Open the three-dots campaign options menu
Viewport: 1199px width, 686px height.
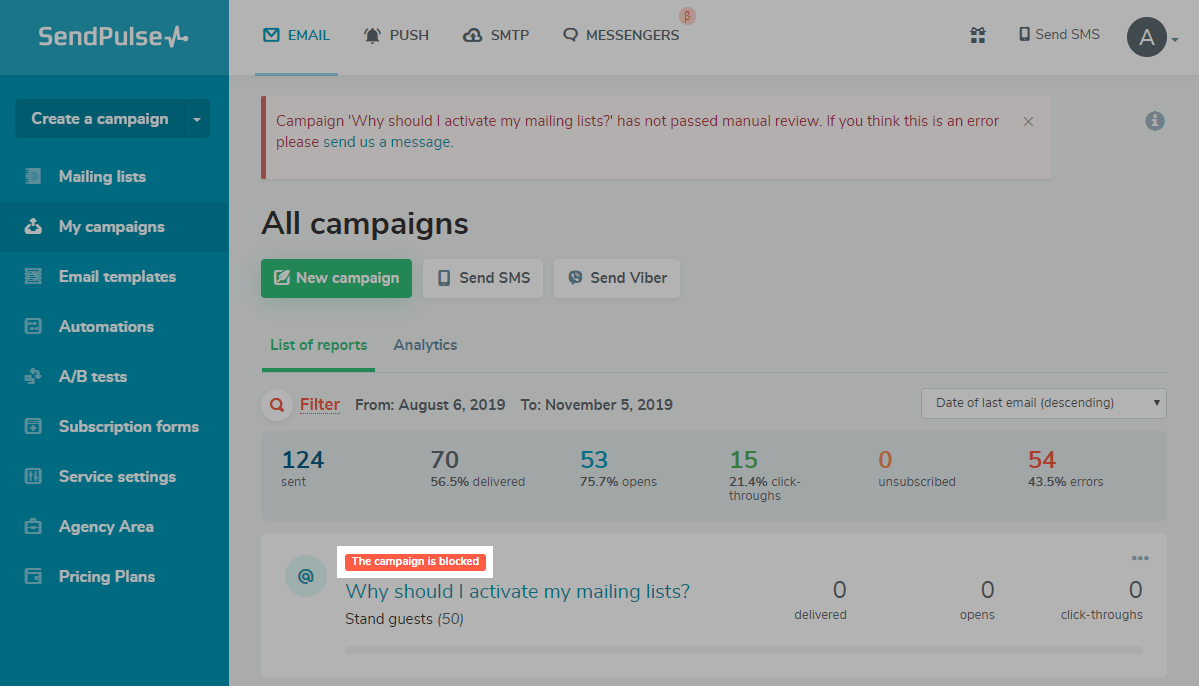(x=1140, y=558)
